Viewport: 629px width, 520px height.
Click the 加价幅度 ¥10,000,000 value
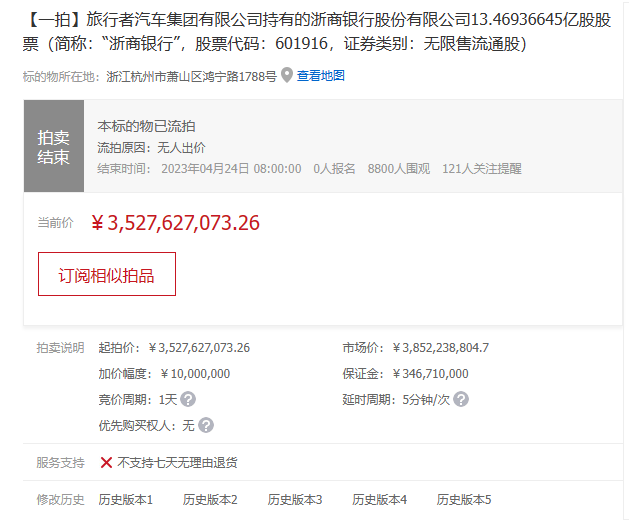(195, 374)
